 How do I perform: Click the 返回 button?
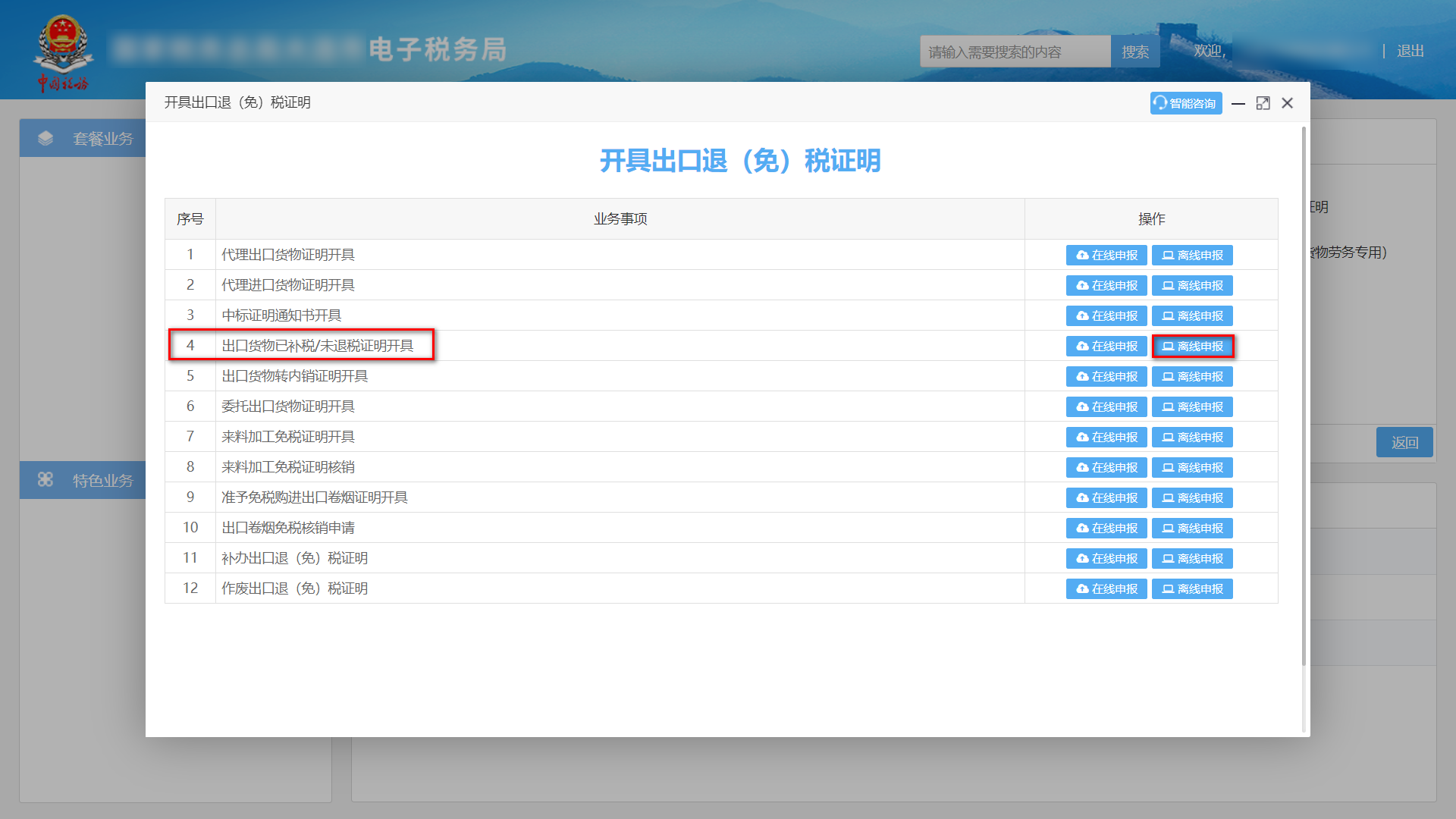pyautogui.click(x=1404, y=442)
